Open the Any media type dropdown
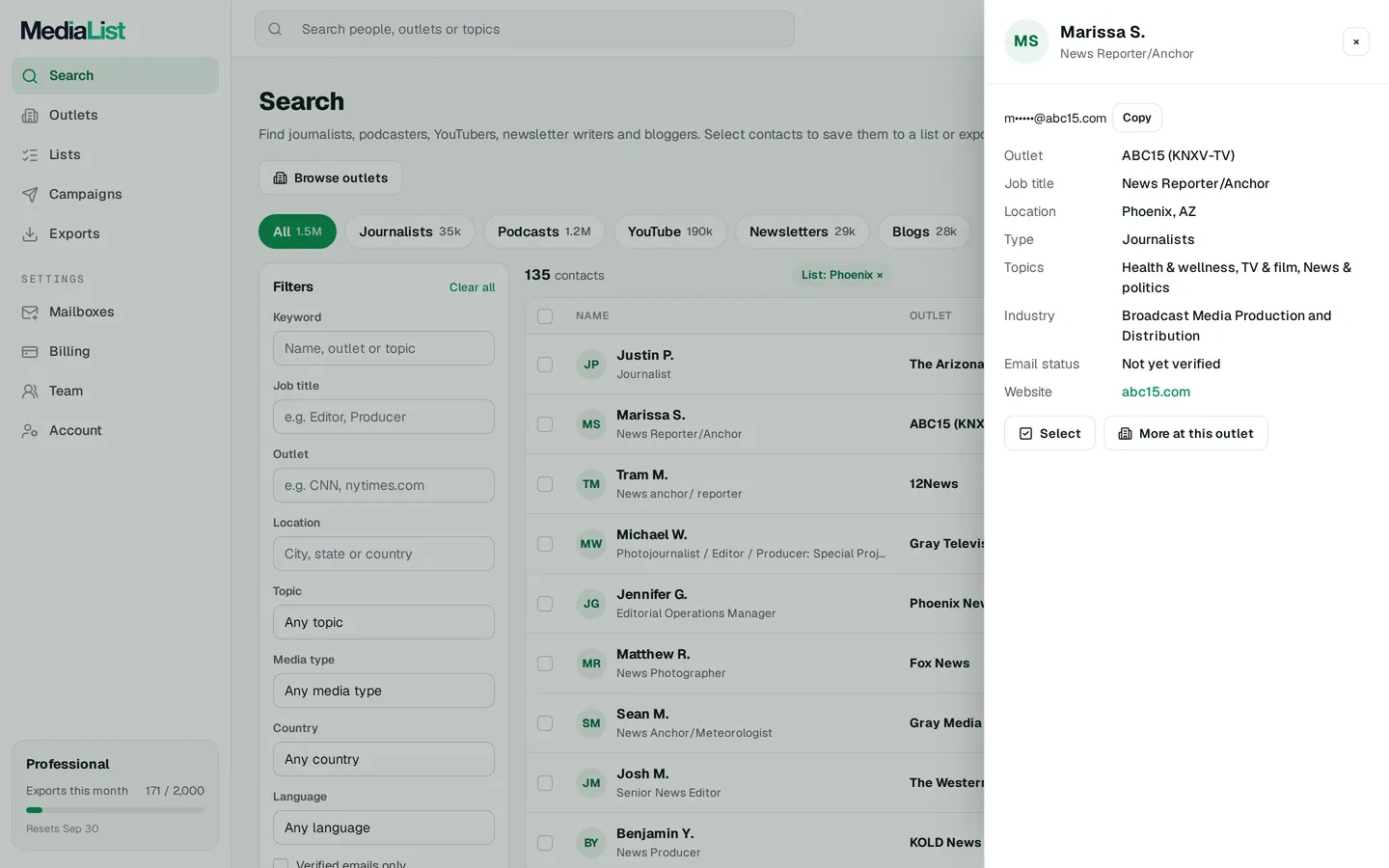Screen dimensions: 1389x868 pos(384,691)
